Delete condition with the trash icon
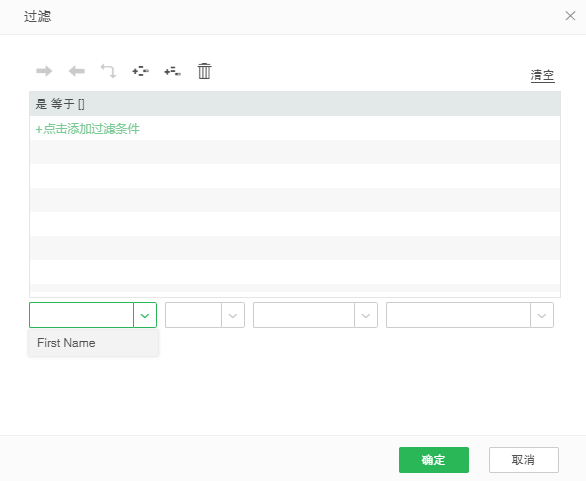Viewport: 586px width, 481px height. (204, 71)
